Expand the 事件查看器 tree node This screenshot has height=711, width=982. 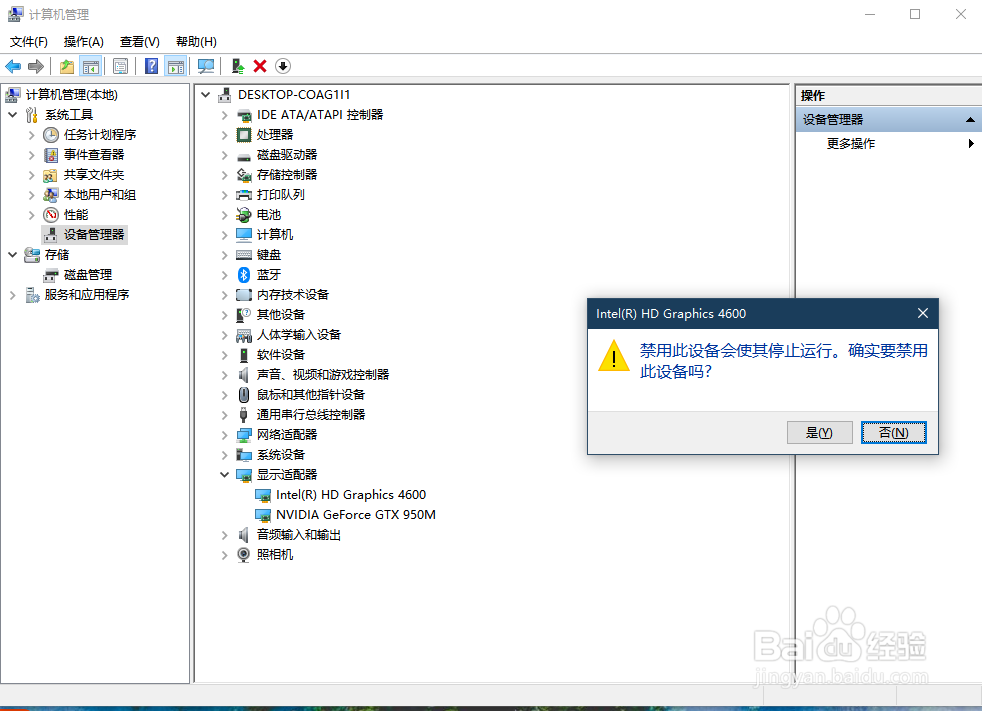[x=31, y=155]
